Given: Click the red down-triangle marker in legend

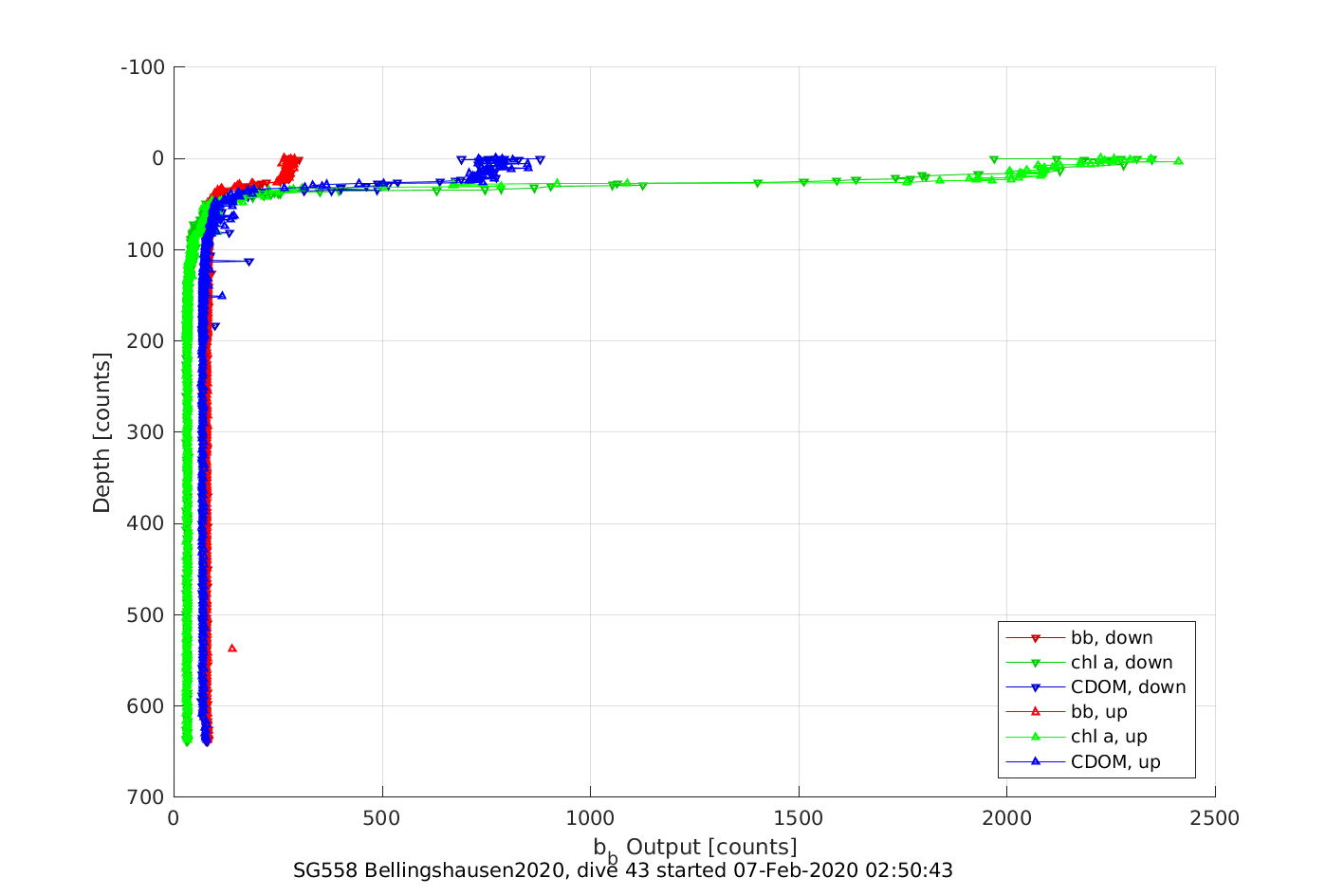Looking at the screenshot, I should [1036, 638].
